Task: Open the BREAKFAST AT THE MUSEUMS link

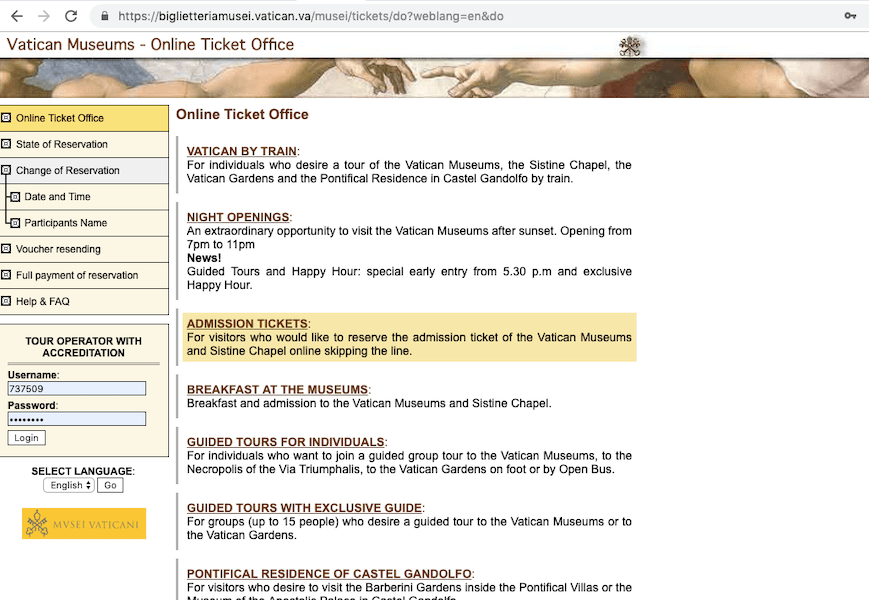Action: point(278,389)
